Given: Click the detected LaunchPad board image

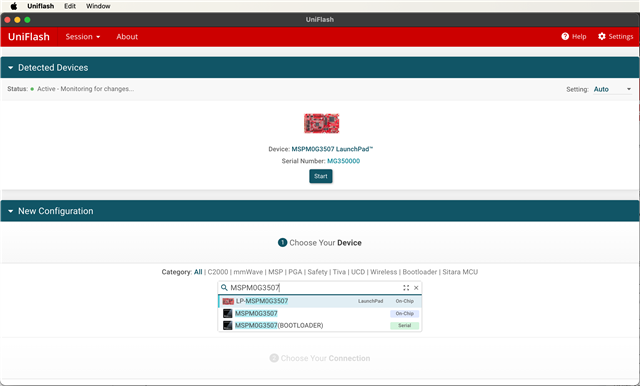Looking at the screenshot, I should click(x=321, y=123).
